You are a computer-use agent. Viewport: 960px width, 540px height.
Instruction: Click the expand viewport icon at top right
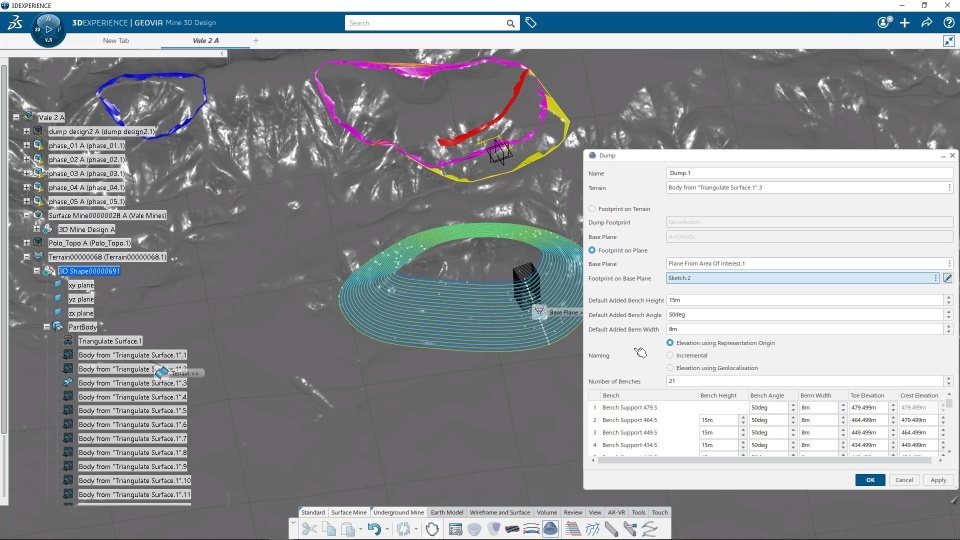[x=949, y=41]
